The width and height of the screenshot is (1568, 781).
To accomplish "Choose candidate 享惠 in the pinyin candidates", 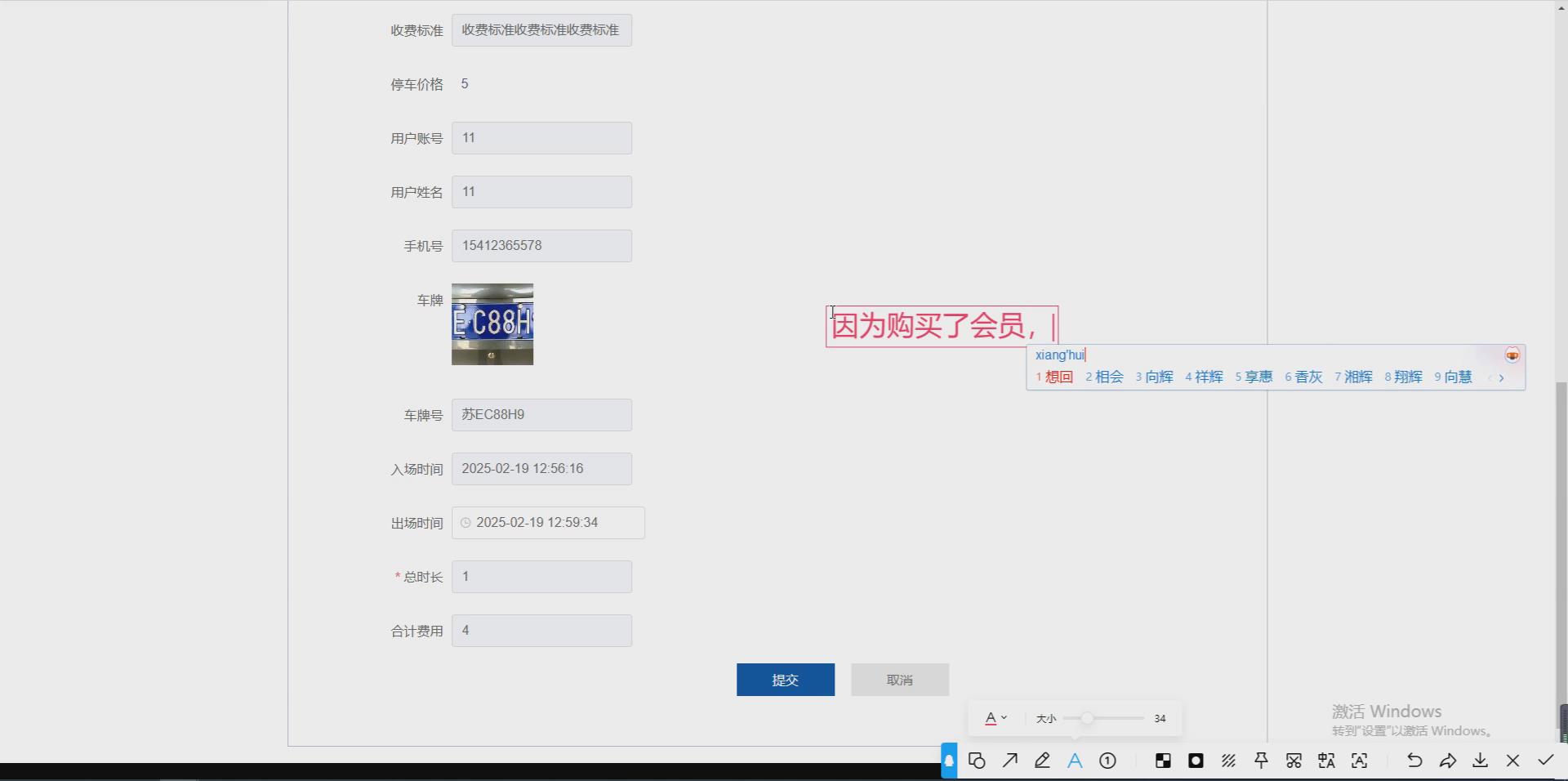I will (1258, 377).
